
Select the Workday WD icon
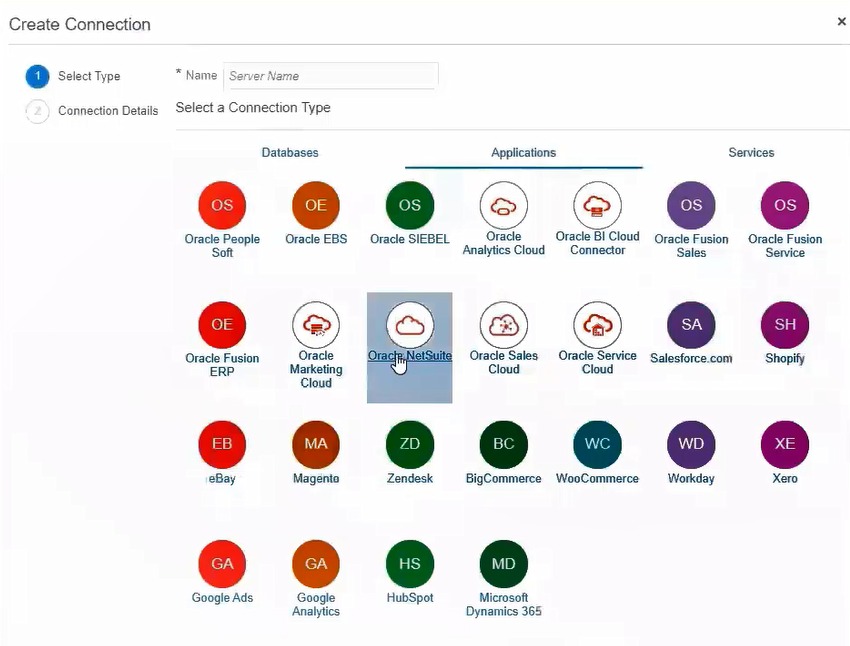coord(691,444)
